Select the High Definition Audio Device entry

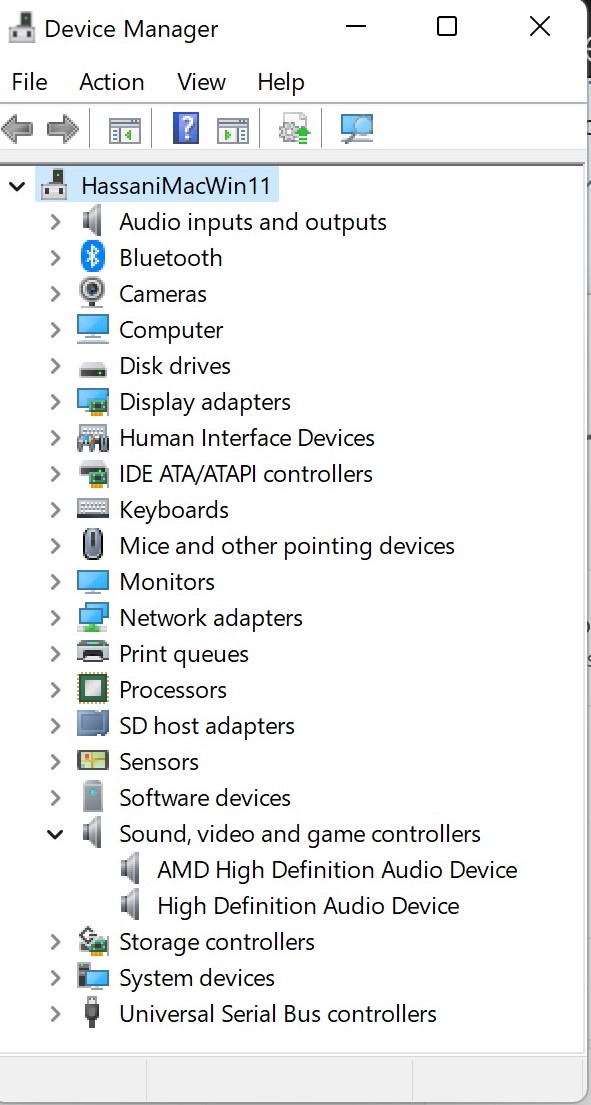pyautogui.click(x=308, y=906)
